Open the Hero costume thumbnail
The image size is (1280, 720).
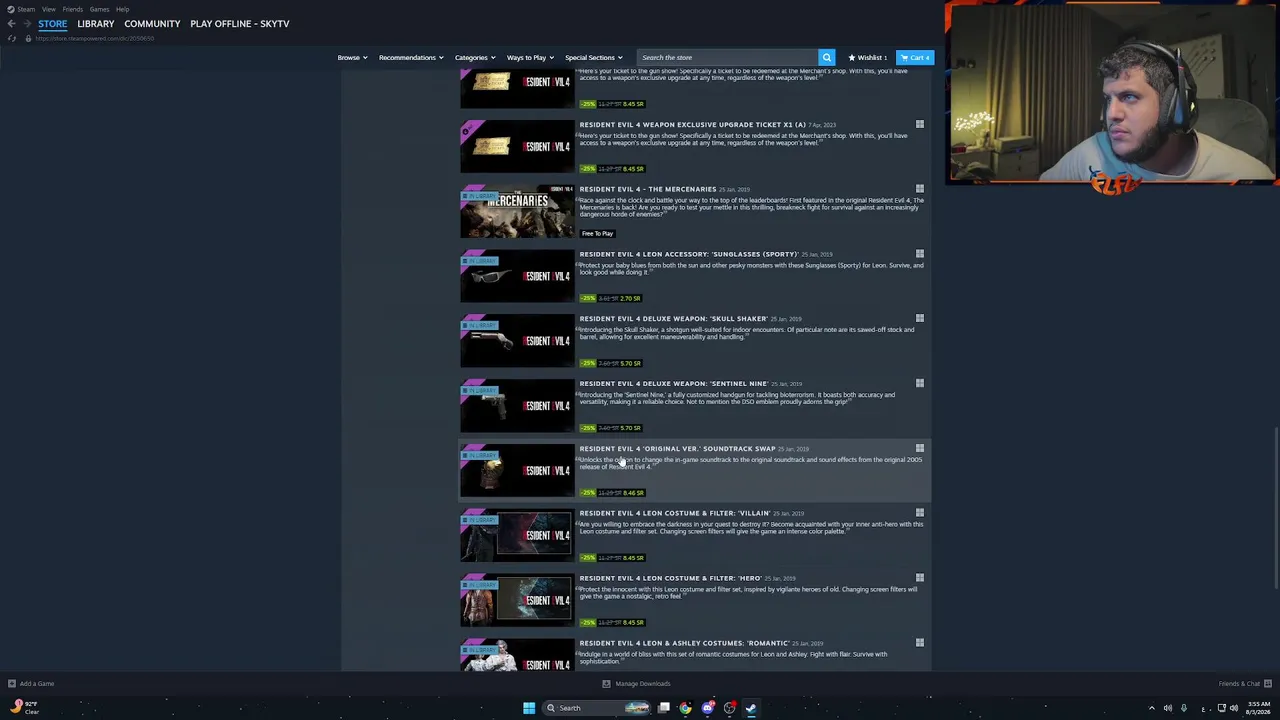pos(518,600)
